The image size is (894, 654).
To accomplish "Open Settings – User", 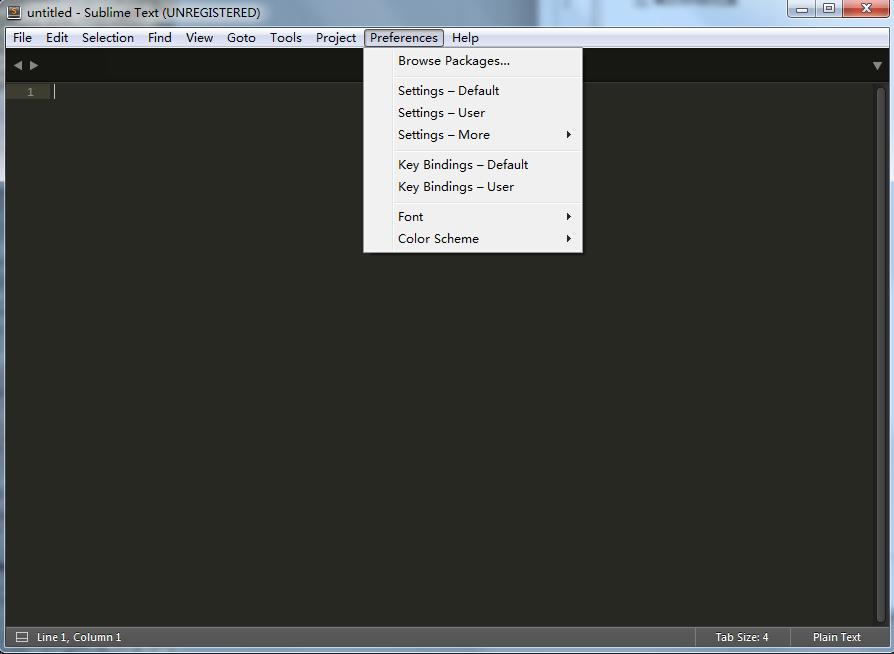I will [473, 113].
